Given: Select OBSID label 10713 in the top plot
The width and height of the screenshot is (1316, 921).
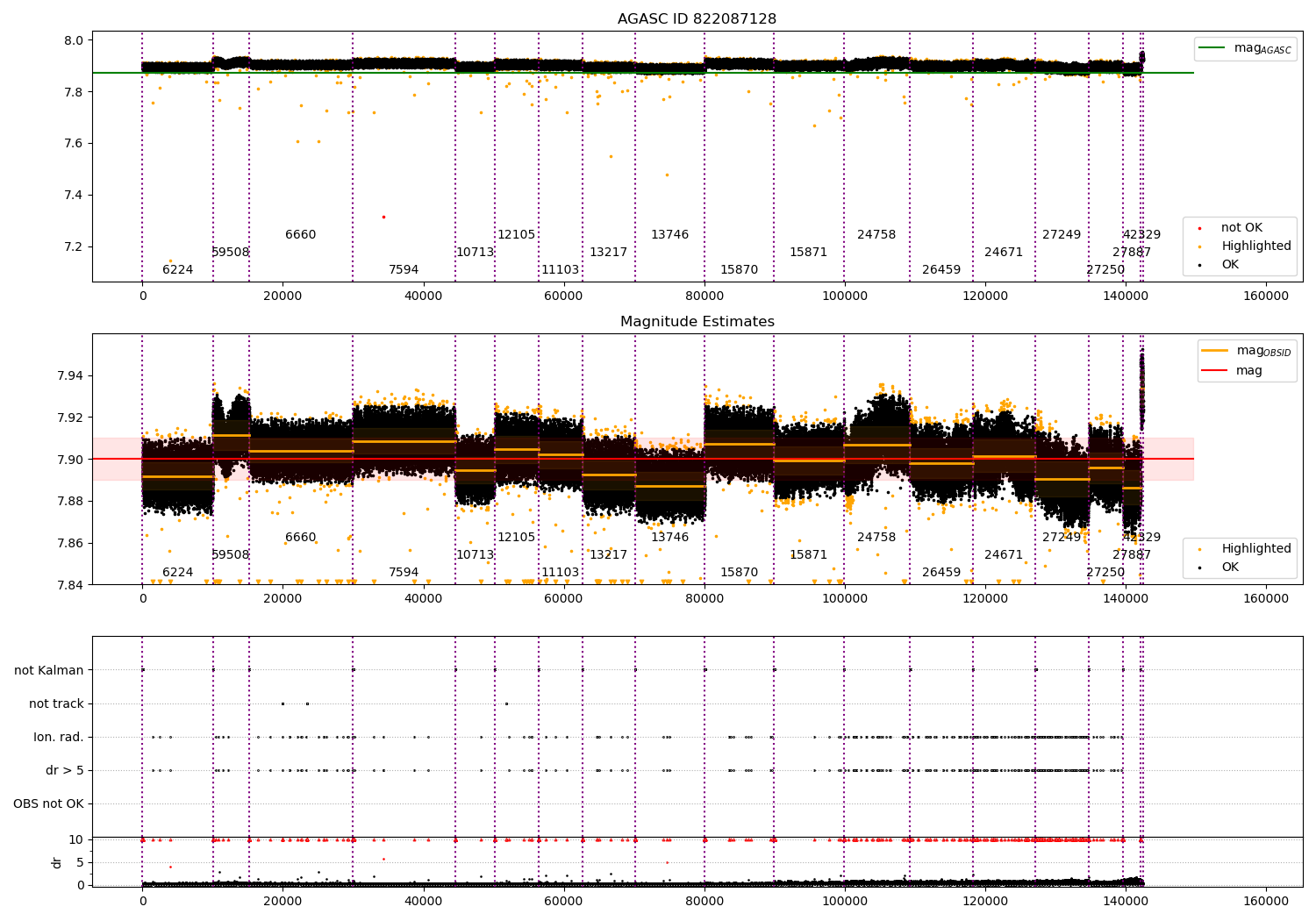Looking at the screenshot, I should tap(475, 253).
